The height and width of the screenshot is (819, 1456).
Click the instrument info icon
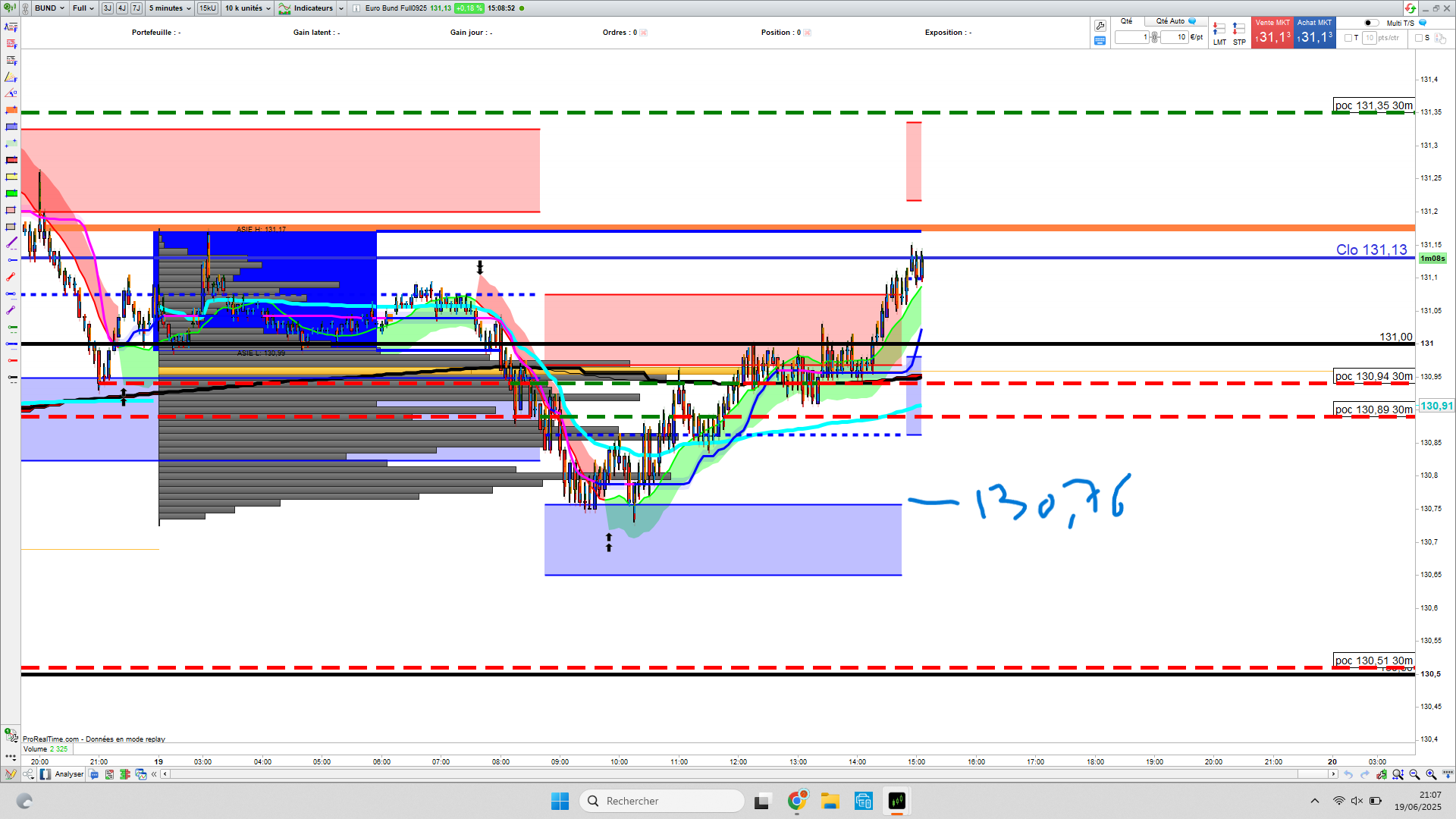coord(356,8)
